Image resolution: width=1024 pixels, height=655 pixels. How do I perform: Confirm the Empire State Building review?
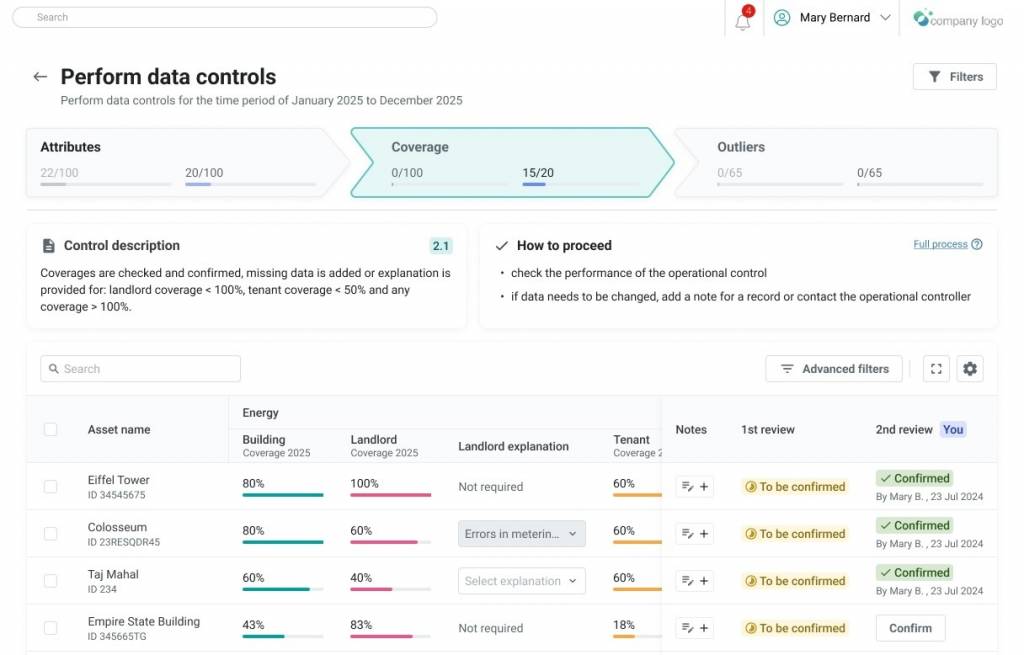tap(910, 628)
